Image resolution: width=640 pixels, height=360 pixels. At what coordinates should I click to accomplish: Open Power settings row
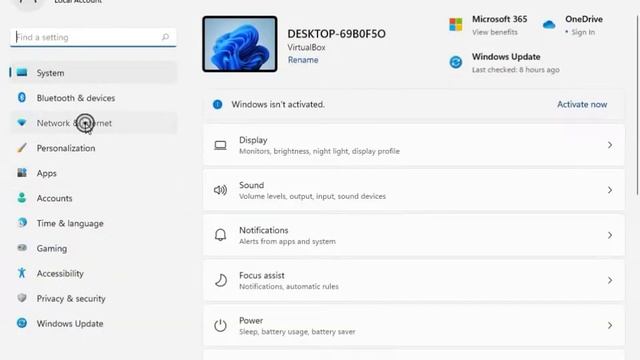414,325
